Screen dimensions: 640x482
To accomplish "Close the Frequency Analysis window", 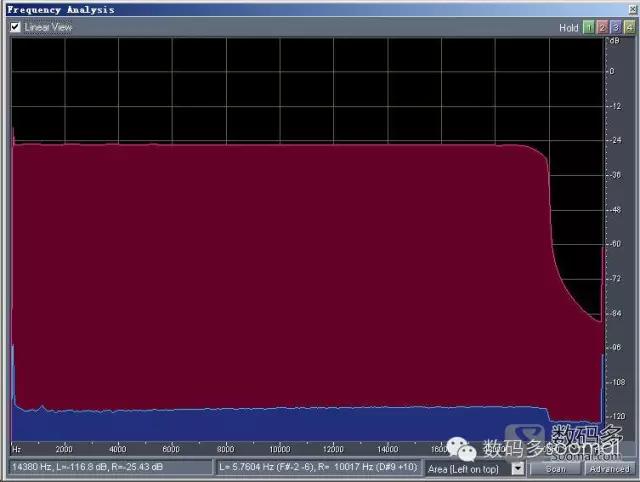I will [x=633, y=9].
